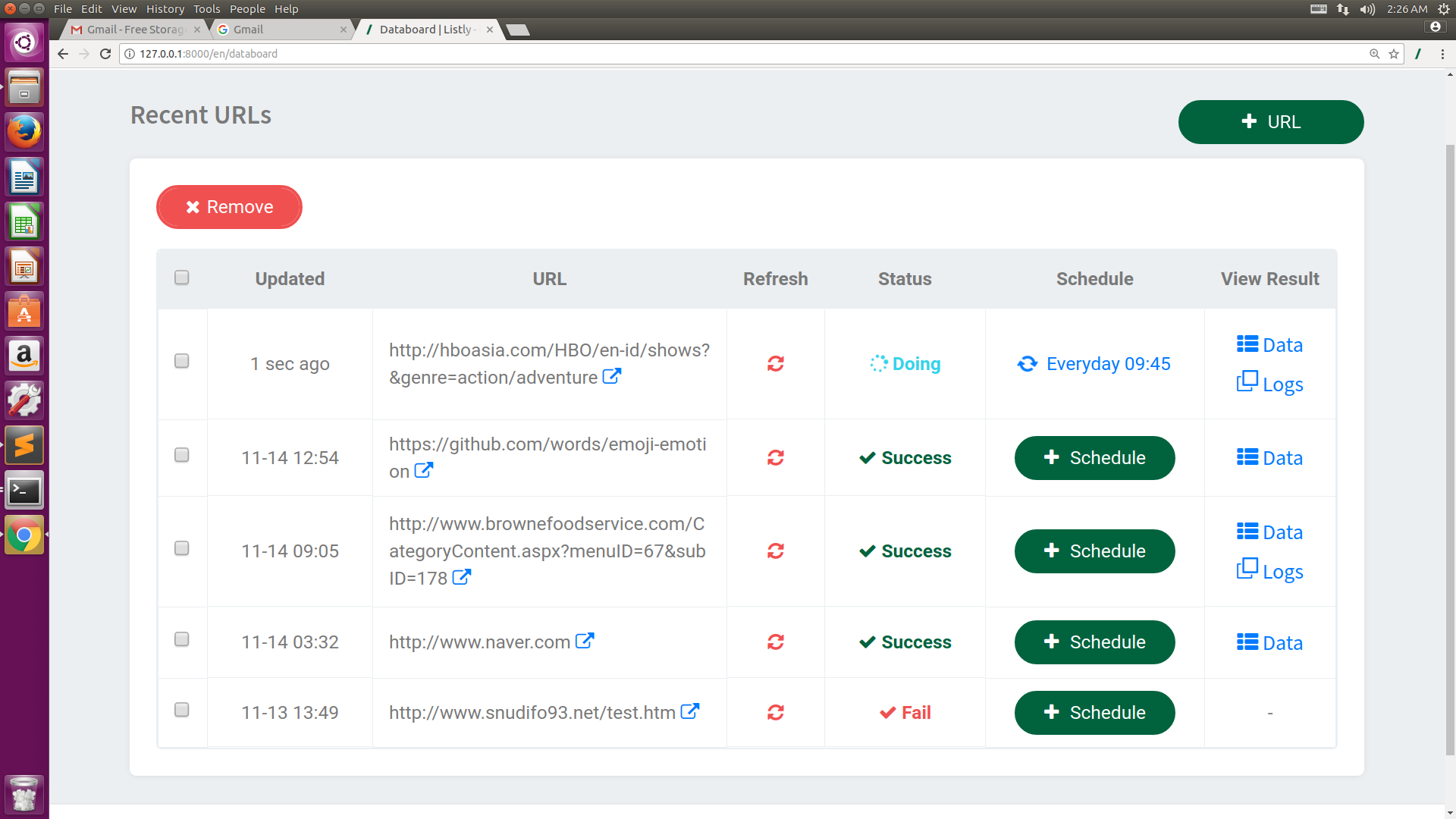Toggle the select-all checkbox in header
The image size is (1456, 819).
click(x=182, y=278)
